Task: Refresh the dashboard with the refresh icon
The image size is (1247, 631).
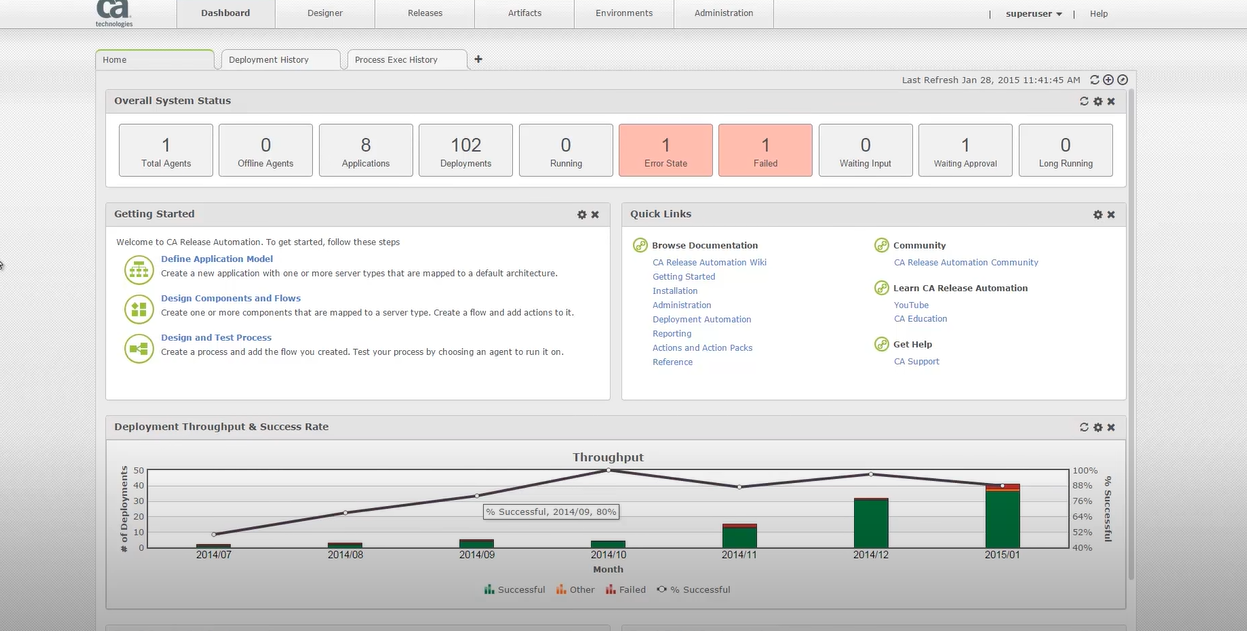Action: pyautogui.click(x=1095, y=79)
